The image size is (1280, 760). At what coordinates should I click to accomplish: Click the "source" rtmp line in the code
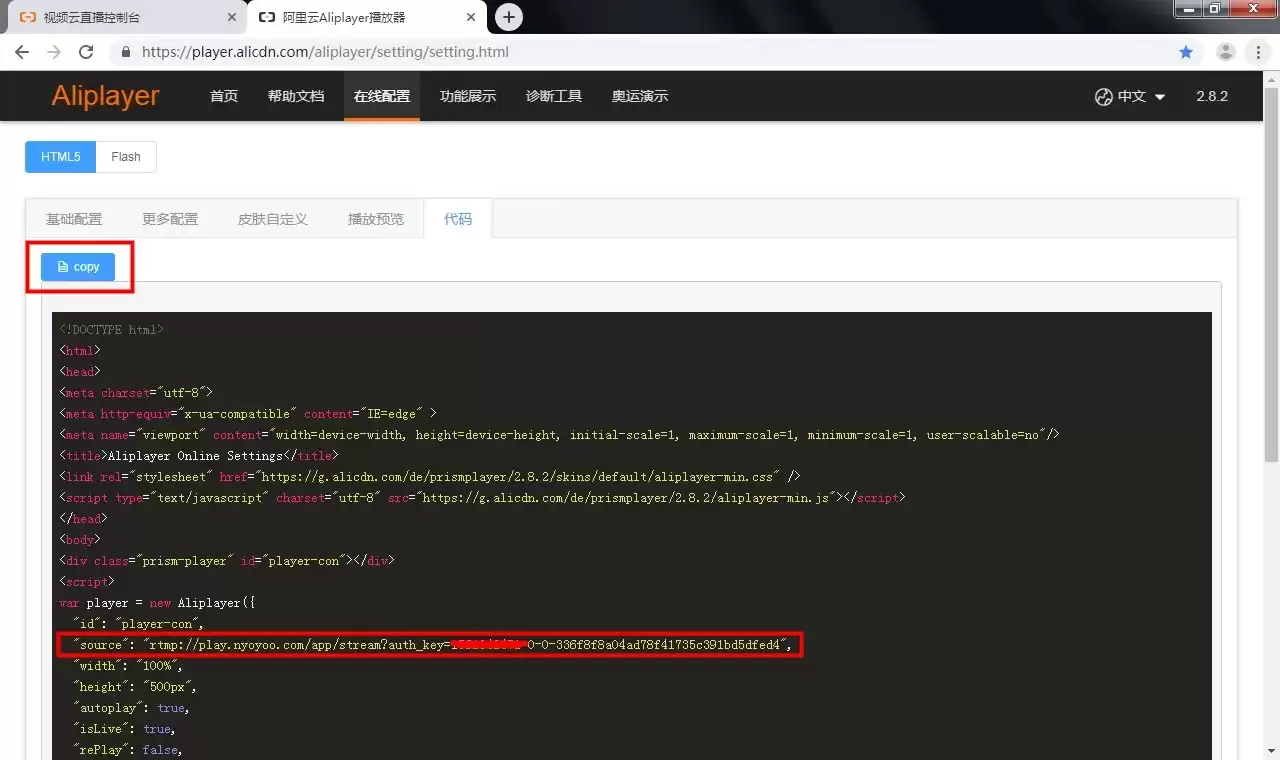pyautogui.click(x=431, y=645)
